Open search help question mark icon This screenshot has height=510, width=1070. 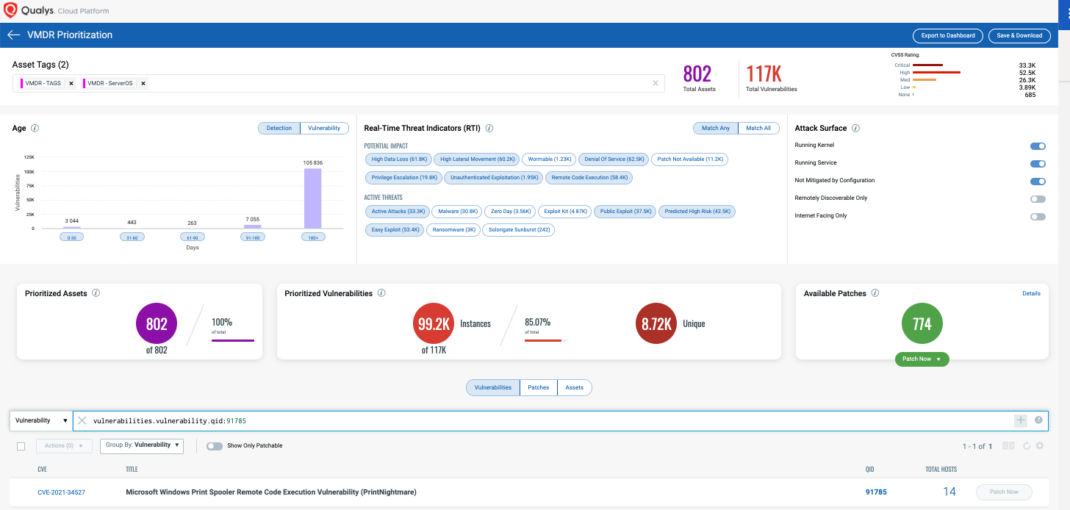coord(1038,421)
